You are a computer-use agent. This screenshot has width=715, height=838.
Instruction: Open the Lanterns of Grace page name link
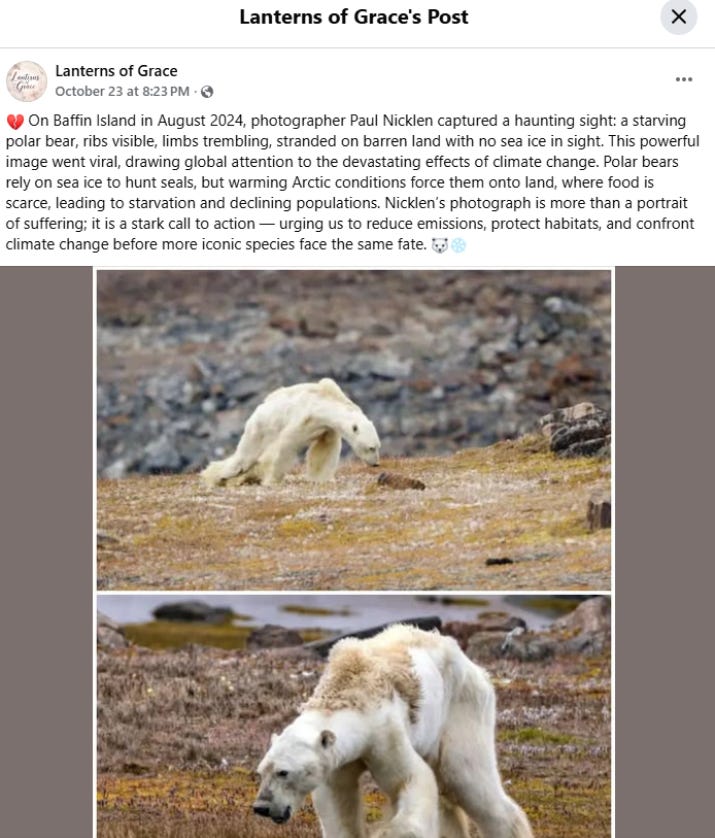coord(116,71)
